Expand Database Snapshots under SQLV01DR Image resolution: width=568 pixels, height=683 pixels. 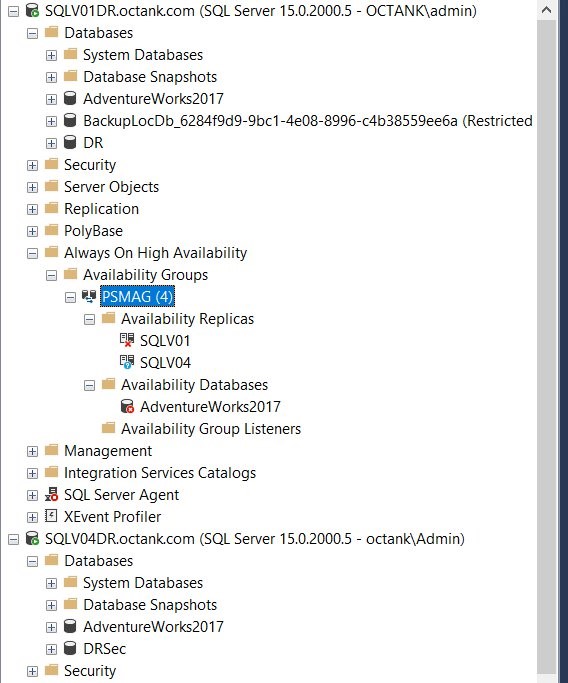tap(51, 78)
